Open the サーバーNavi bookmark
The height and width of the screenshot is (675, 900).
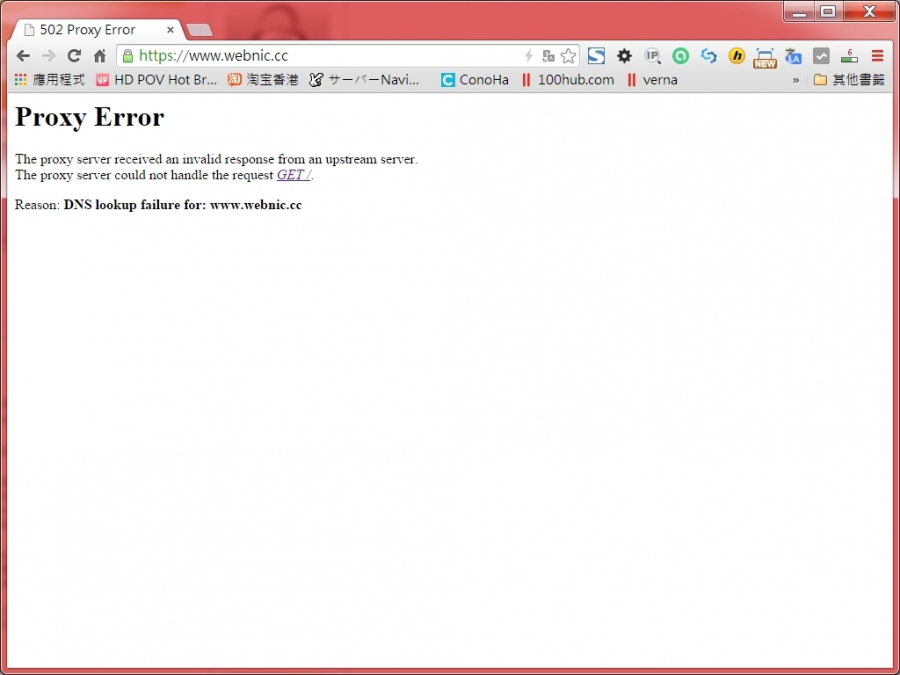click(x=364, y=80)
